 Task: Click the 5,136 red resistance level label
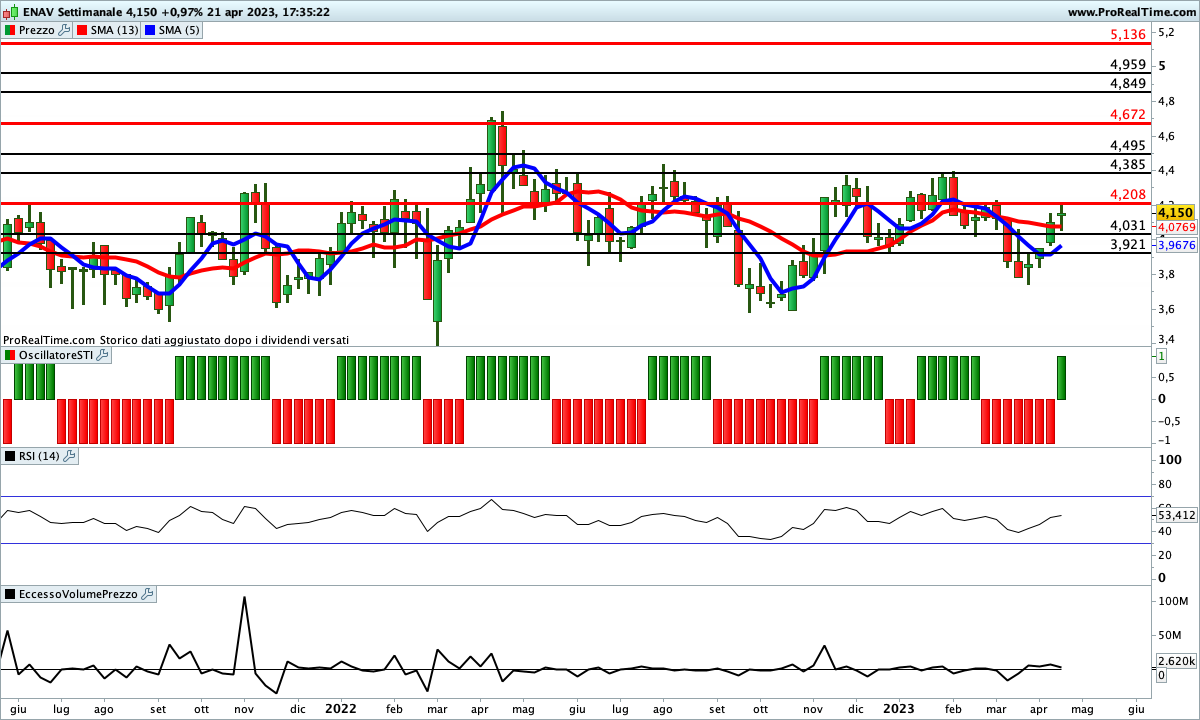pos(1128,34)
